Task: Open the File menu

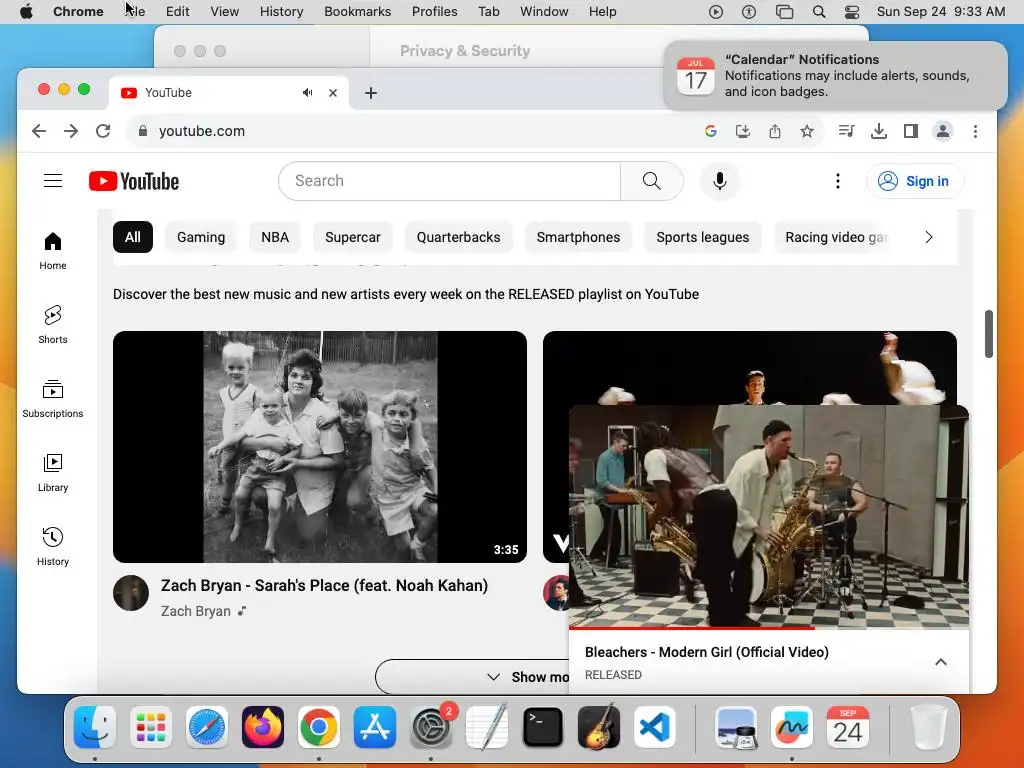Action: pos(135,12)
